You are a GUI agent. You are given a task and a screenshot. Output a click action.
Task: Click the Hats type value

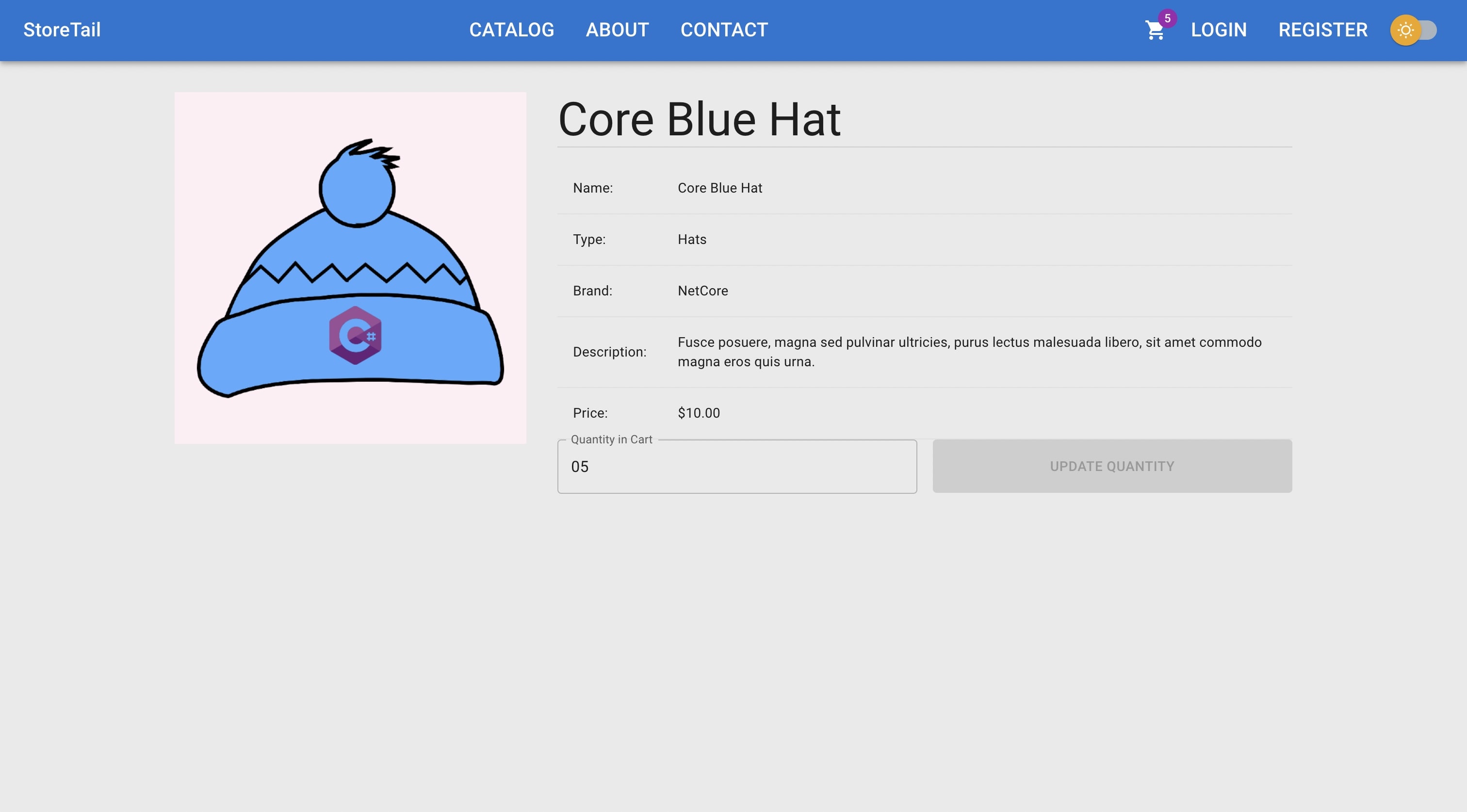[x=691, y=240]
